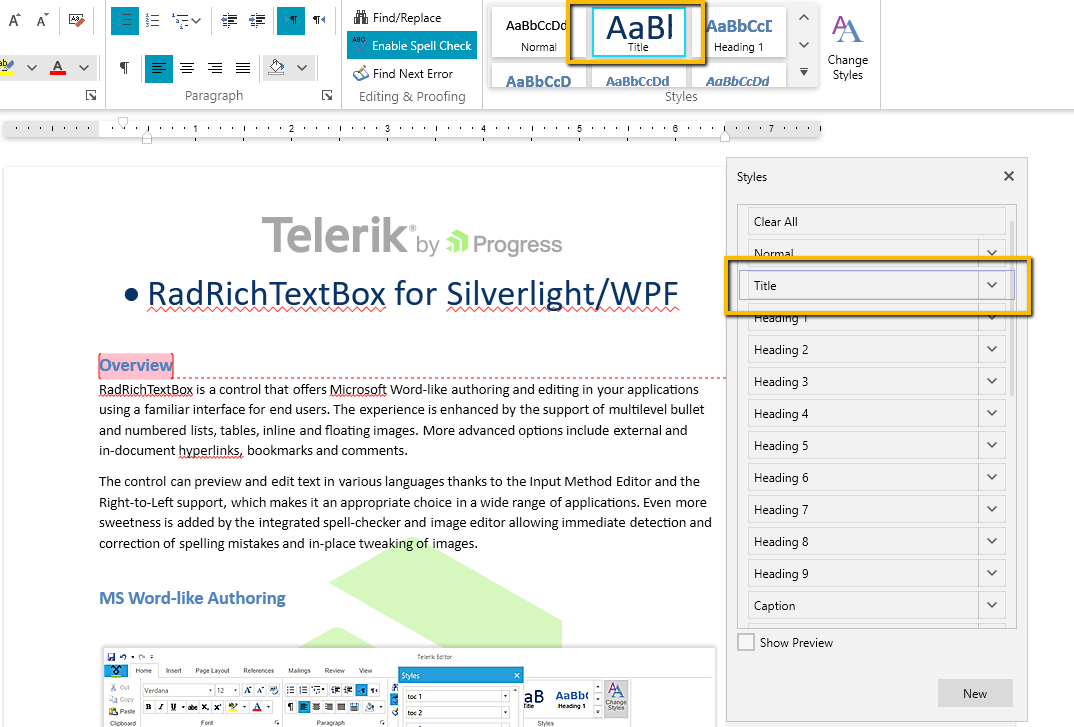Center align text
The image size is (1074, 727).
coord(187,68)
